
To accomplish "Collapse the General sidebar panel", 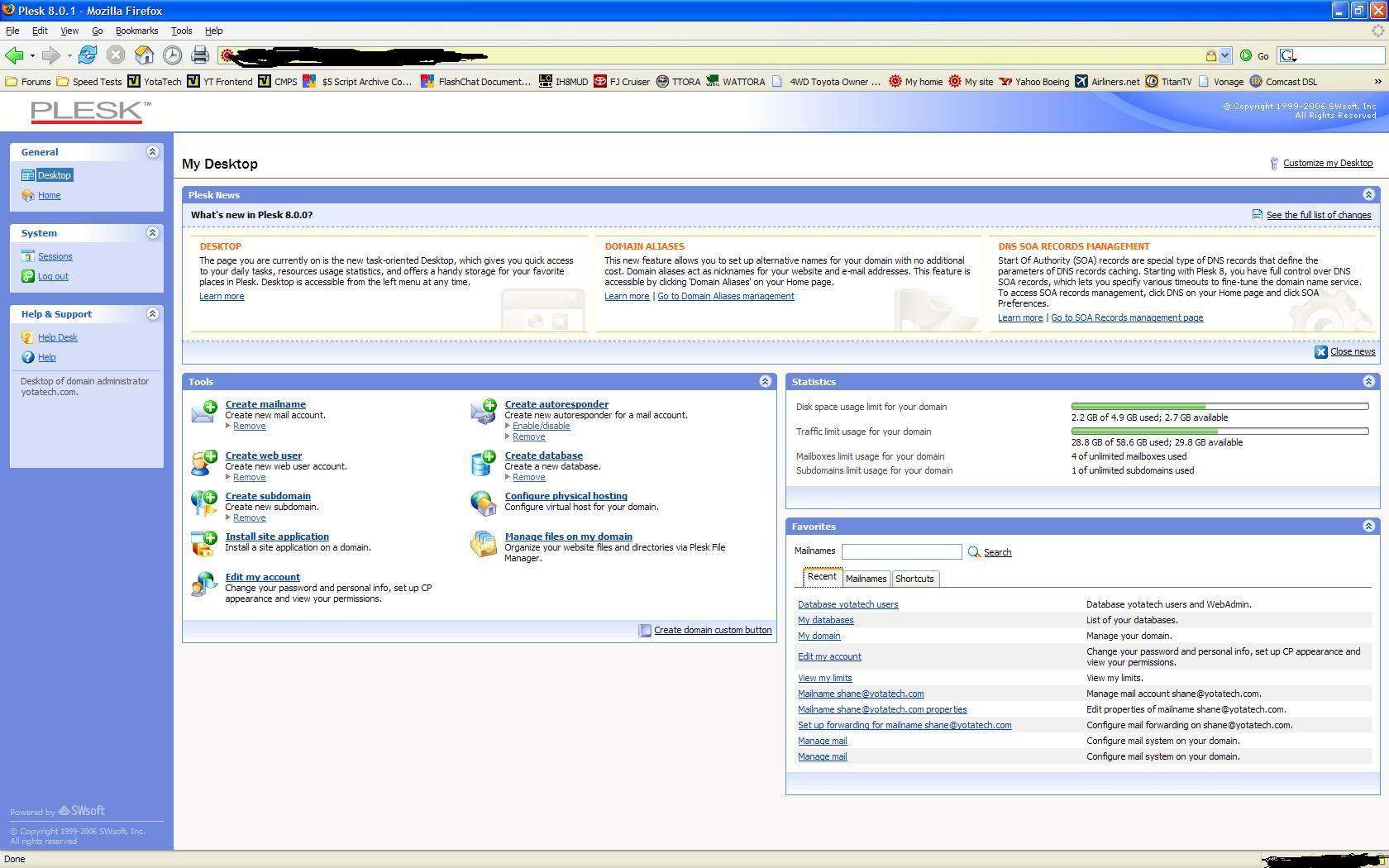I will click(x=152, y=151).
